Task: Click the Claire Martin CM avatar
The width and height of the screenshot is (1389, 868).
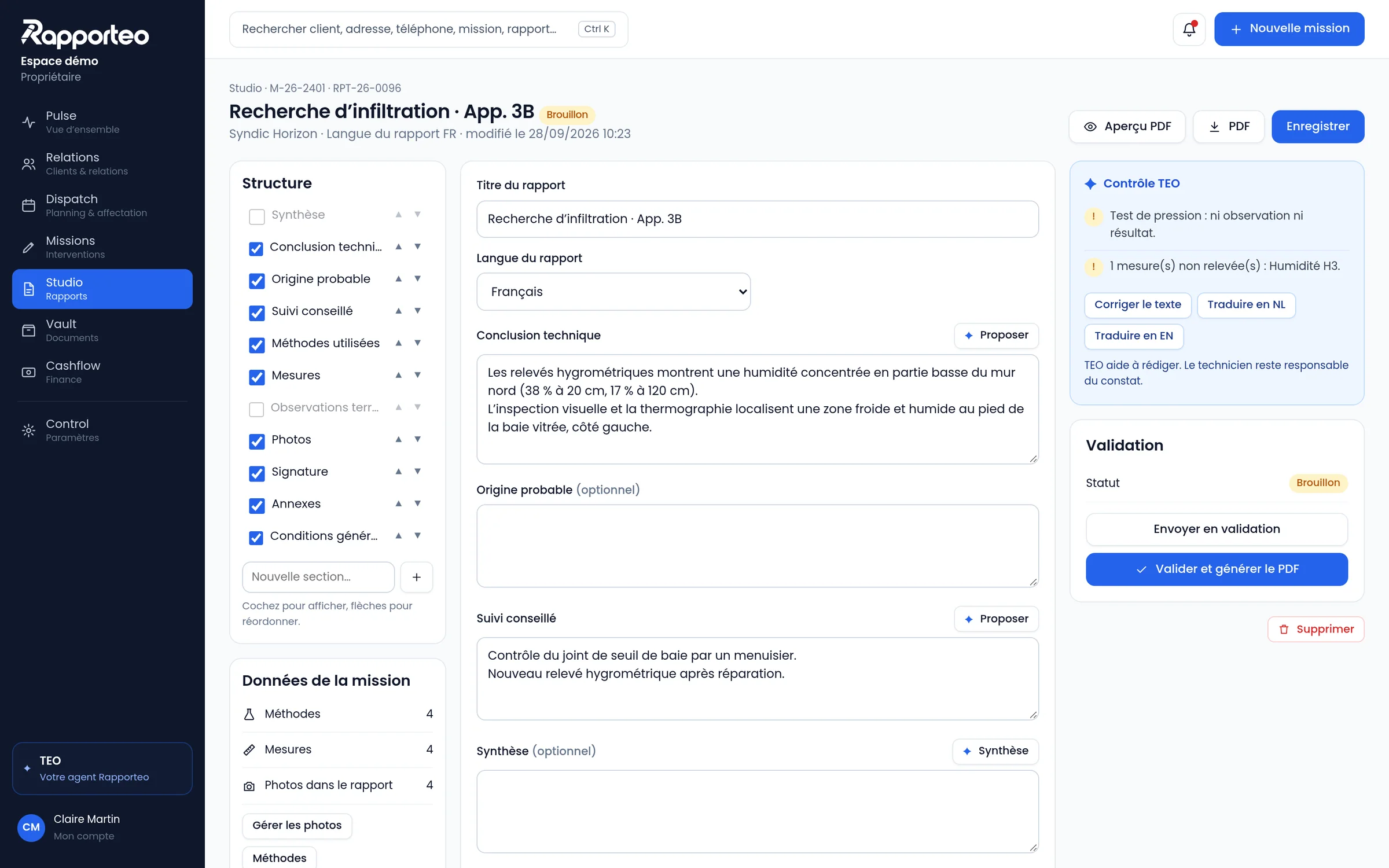Action: coord(31,827)
